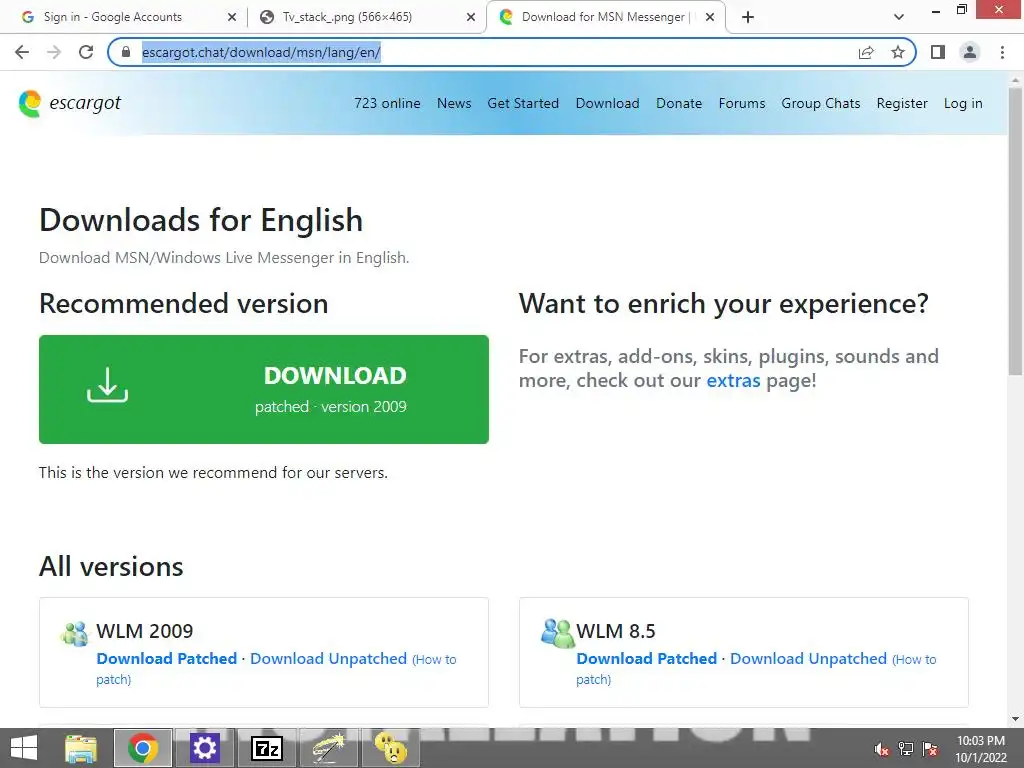This screenshot has width=1024, height=768.
Task: Click the WLM 2009 people icon
Action: (74, 633)
